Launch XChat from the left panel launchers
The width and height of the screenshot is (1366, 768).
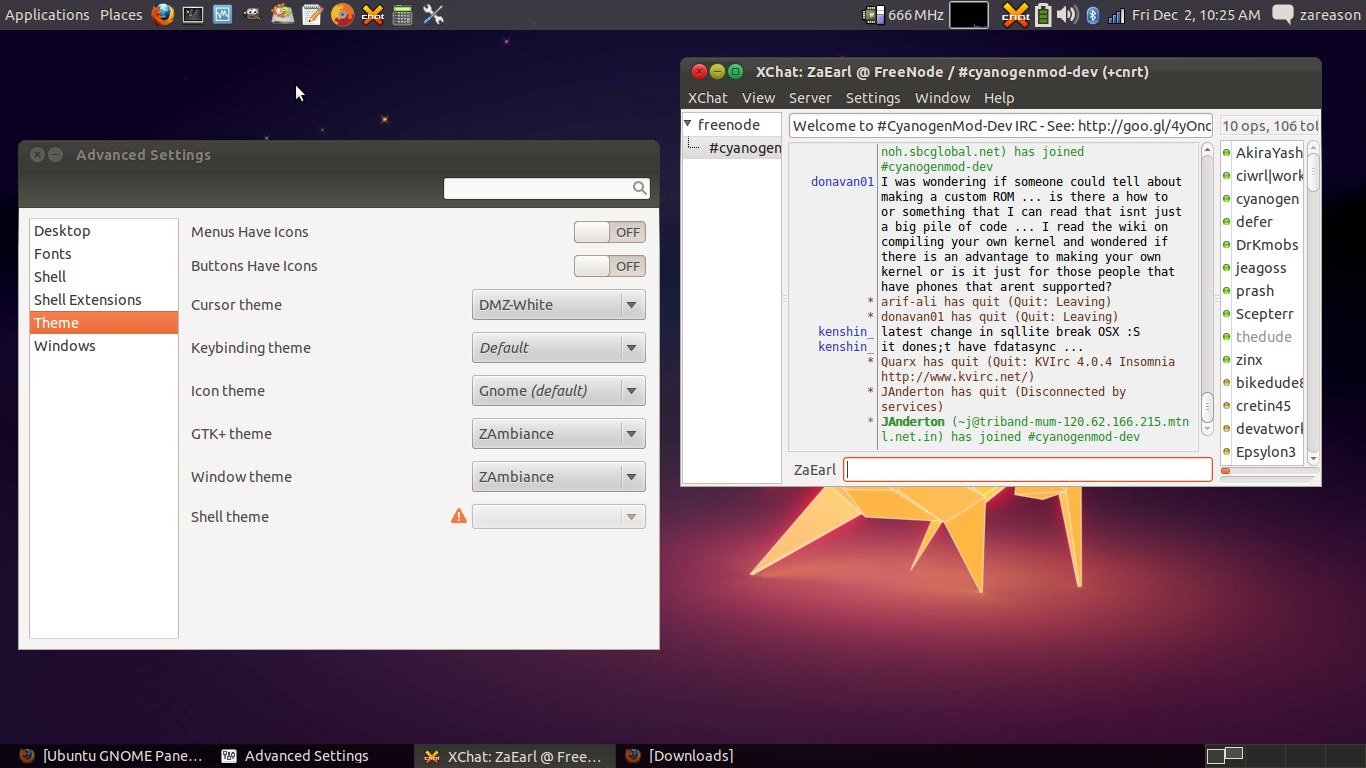point(373,15)
